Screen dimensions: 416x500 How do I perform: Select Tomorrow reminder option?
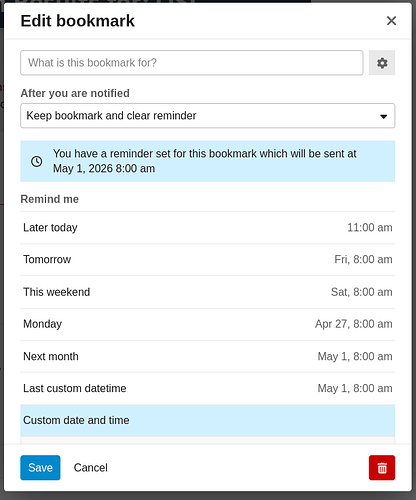(x=208, y=260)
